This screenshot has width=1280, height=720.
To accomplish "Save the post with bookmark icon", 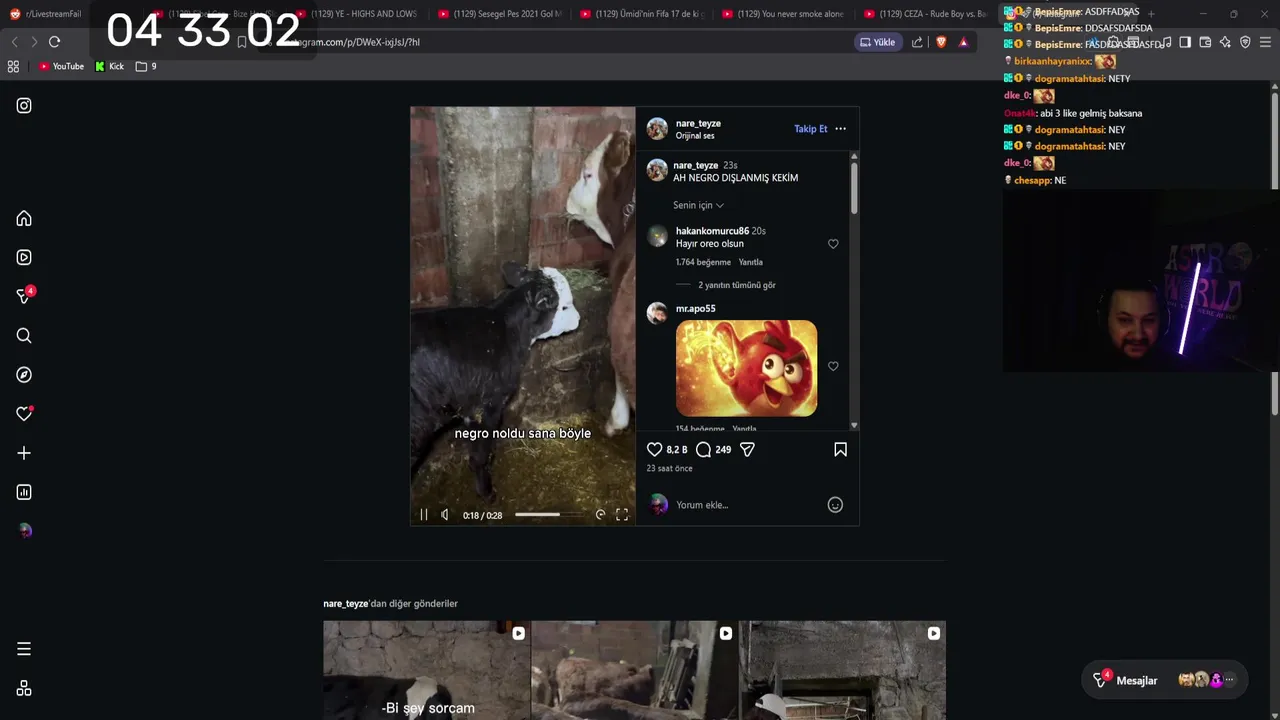I will click(x=840, y=449).
